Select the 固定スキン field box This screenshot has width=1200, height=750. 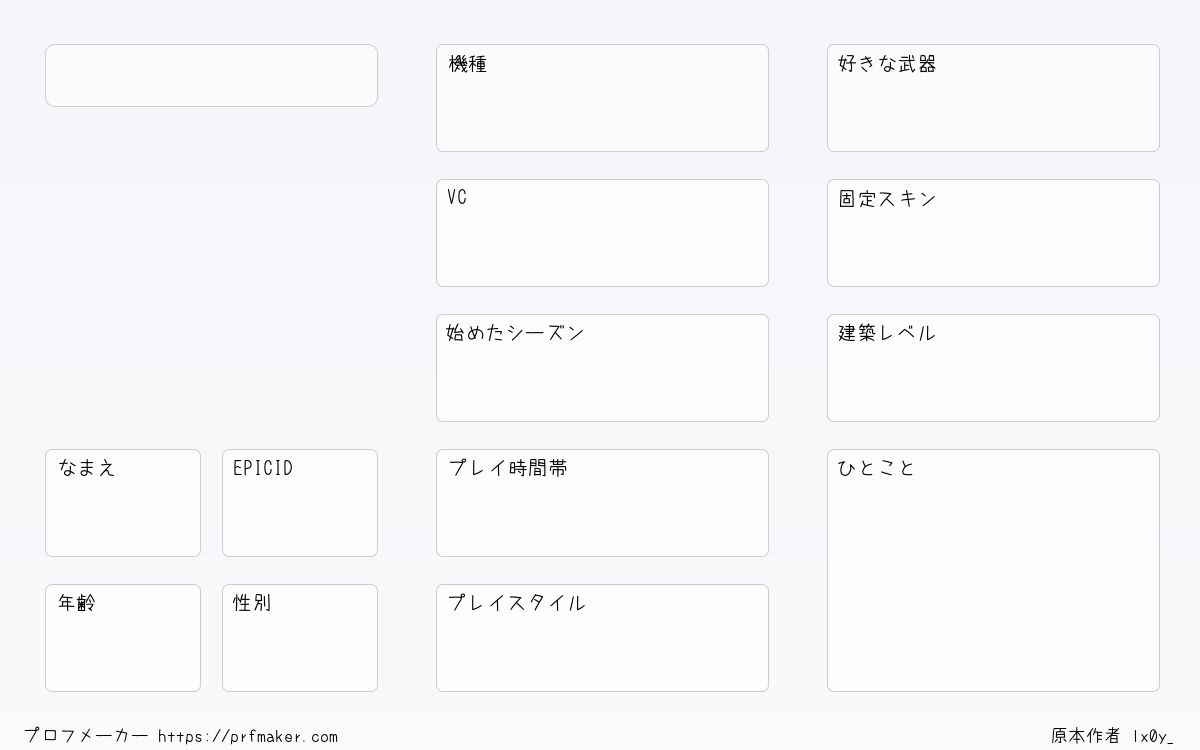(x=993, y=233)
